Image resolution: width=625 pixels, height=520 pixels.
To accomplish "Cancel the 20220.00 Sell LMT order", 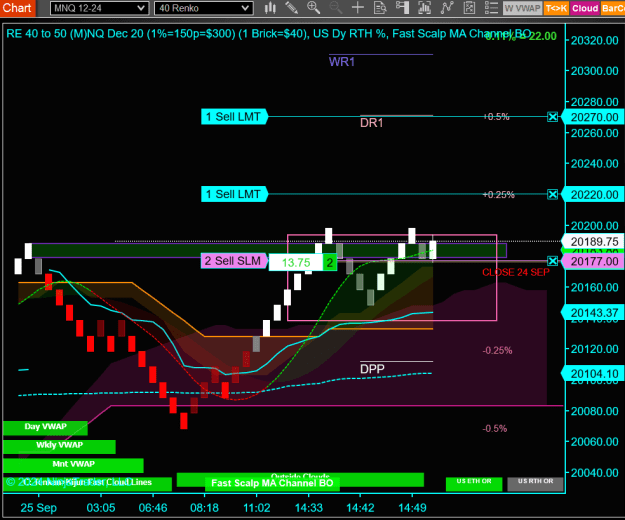I will [552, 194].
